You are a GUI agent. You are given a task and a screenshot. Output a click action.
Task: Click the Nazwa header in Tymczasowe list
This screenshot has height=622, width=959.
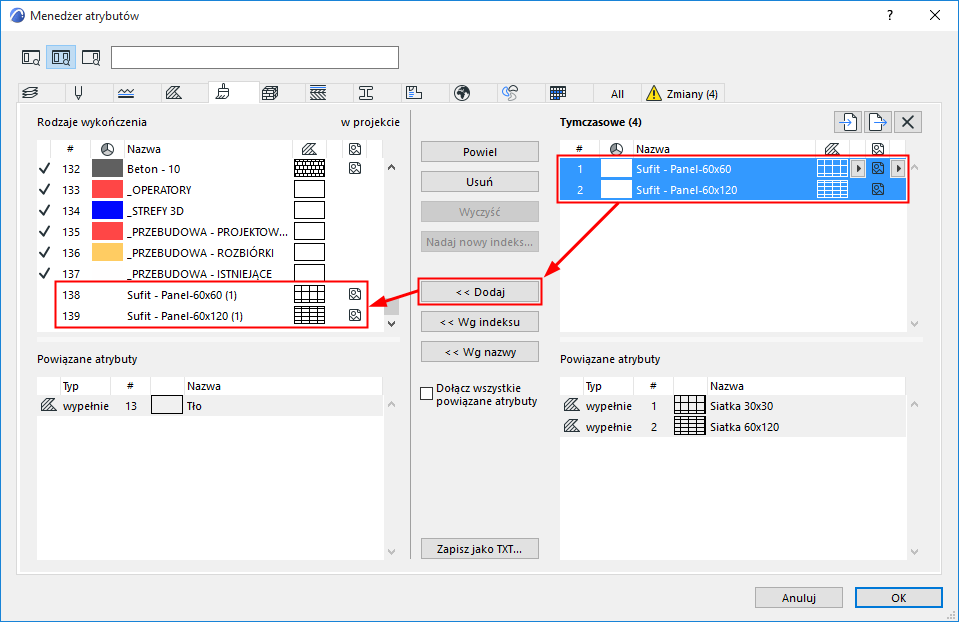coord(653,149)
